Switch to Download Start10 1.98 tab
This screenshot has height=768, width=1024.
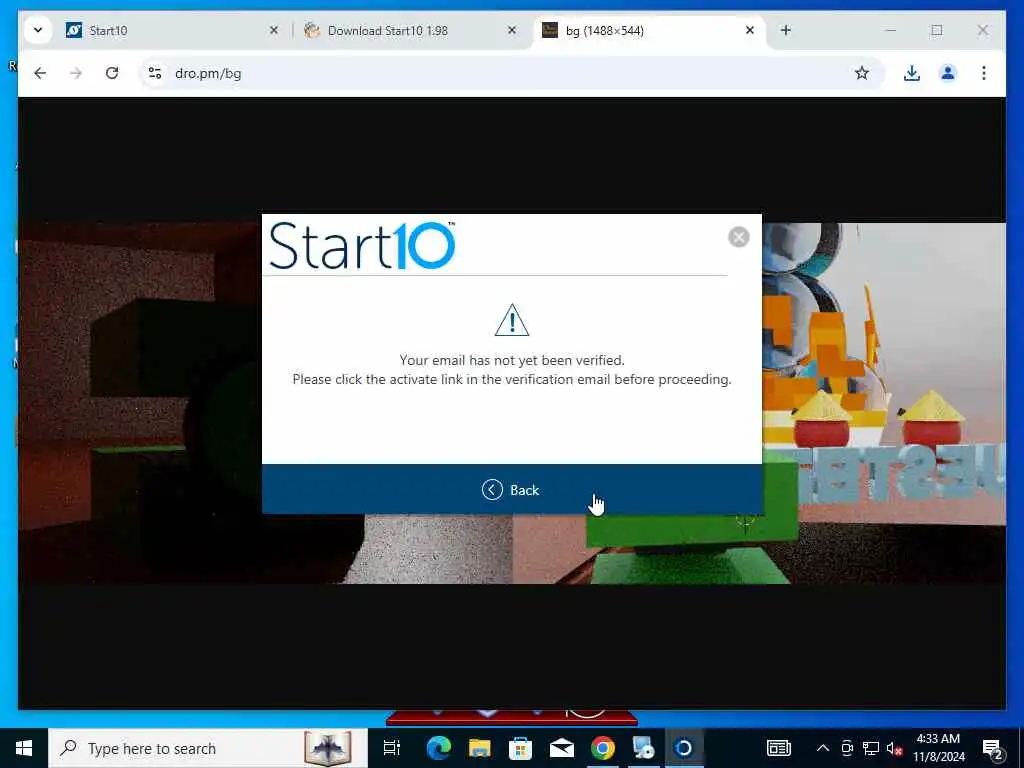click(411, 31)
